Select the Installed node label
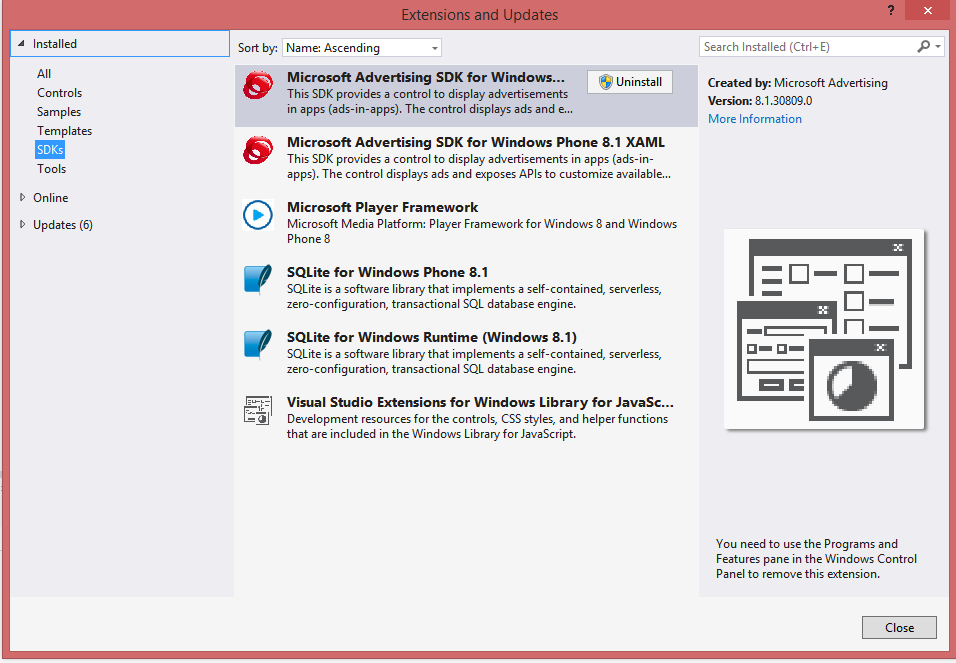This screenshot has width=956, height=663. pyautogui.click(x=55, y=44)
